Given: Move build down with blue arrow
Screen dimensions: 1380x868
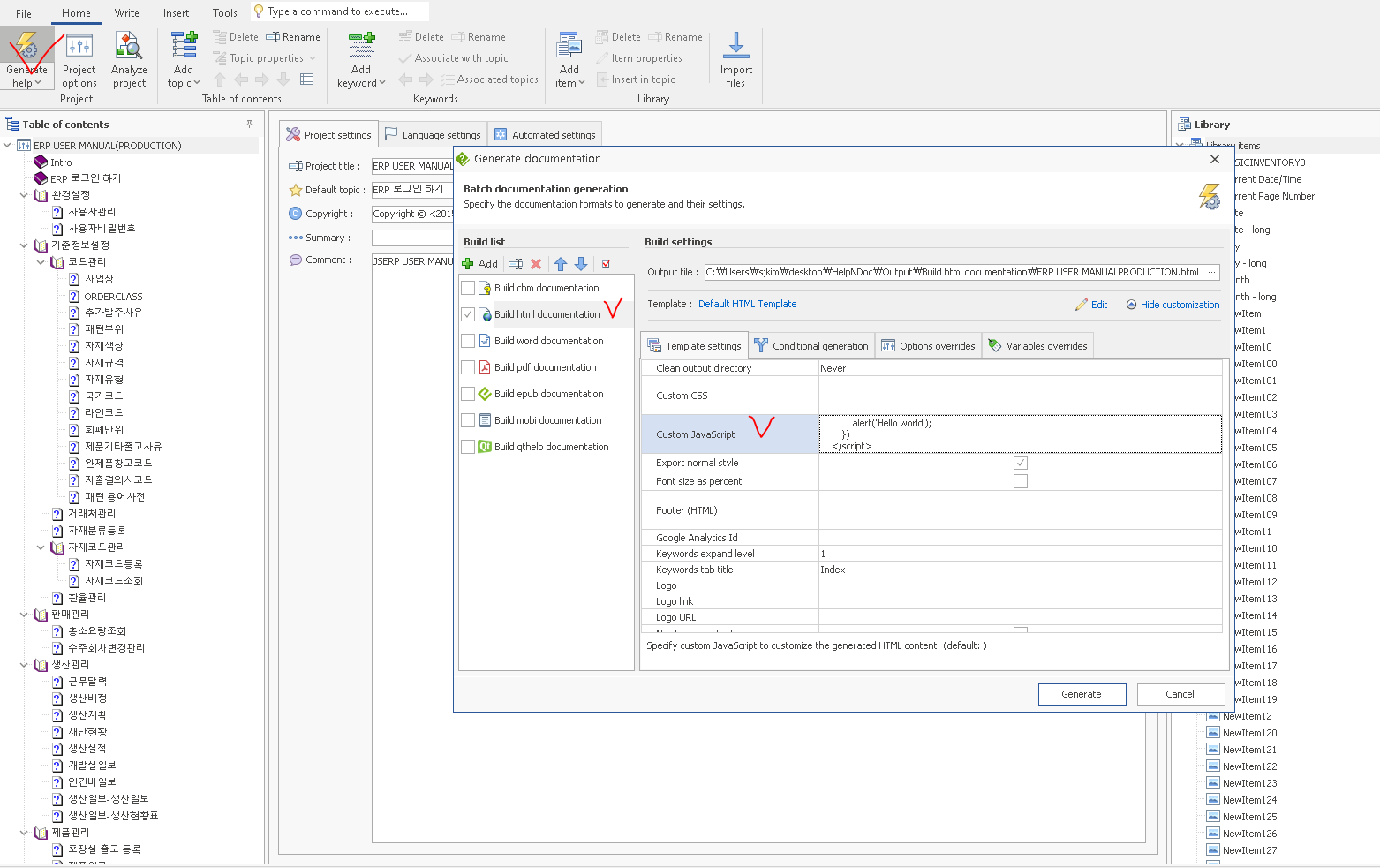Looking at the screenshot, I should coord(581,263).
